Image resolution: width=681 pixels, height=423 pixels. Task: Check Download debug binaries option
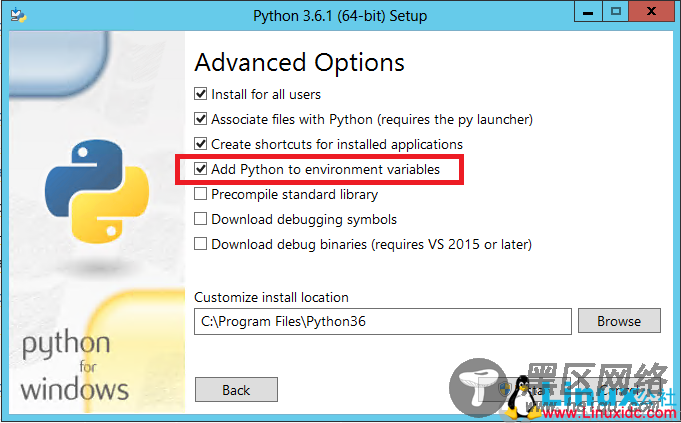[200, 244]
